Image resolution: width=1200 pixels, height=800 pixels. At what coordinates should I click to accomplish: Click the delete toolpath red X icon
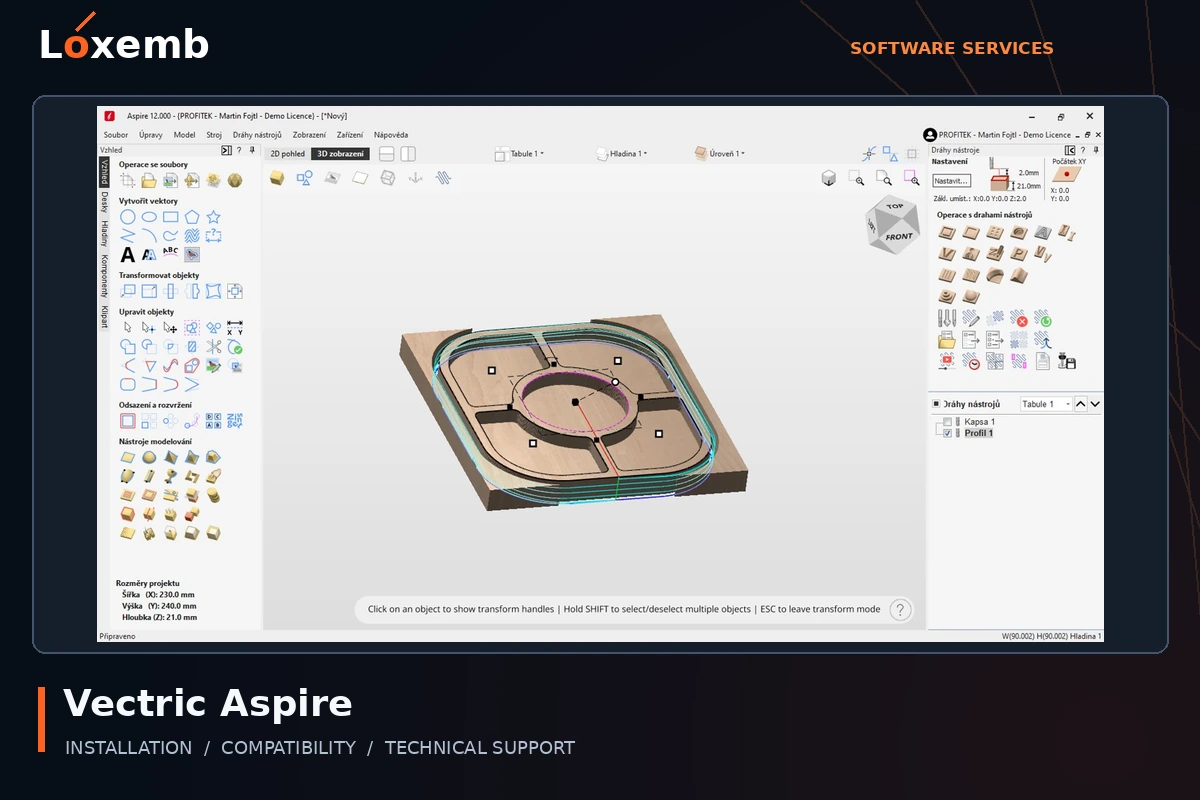[x=1018, y=318]
